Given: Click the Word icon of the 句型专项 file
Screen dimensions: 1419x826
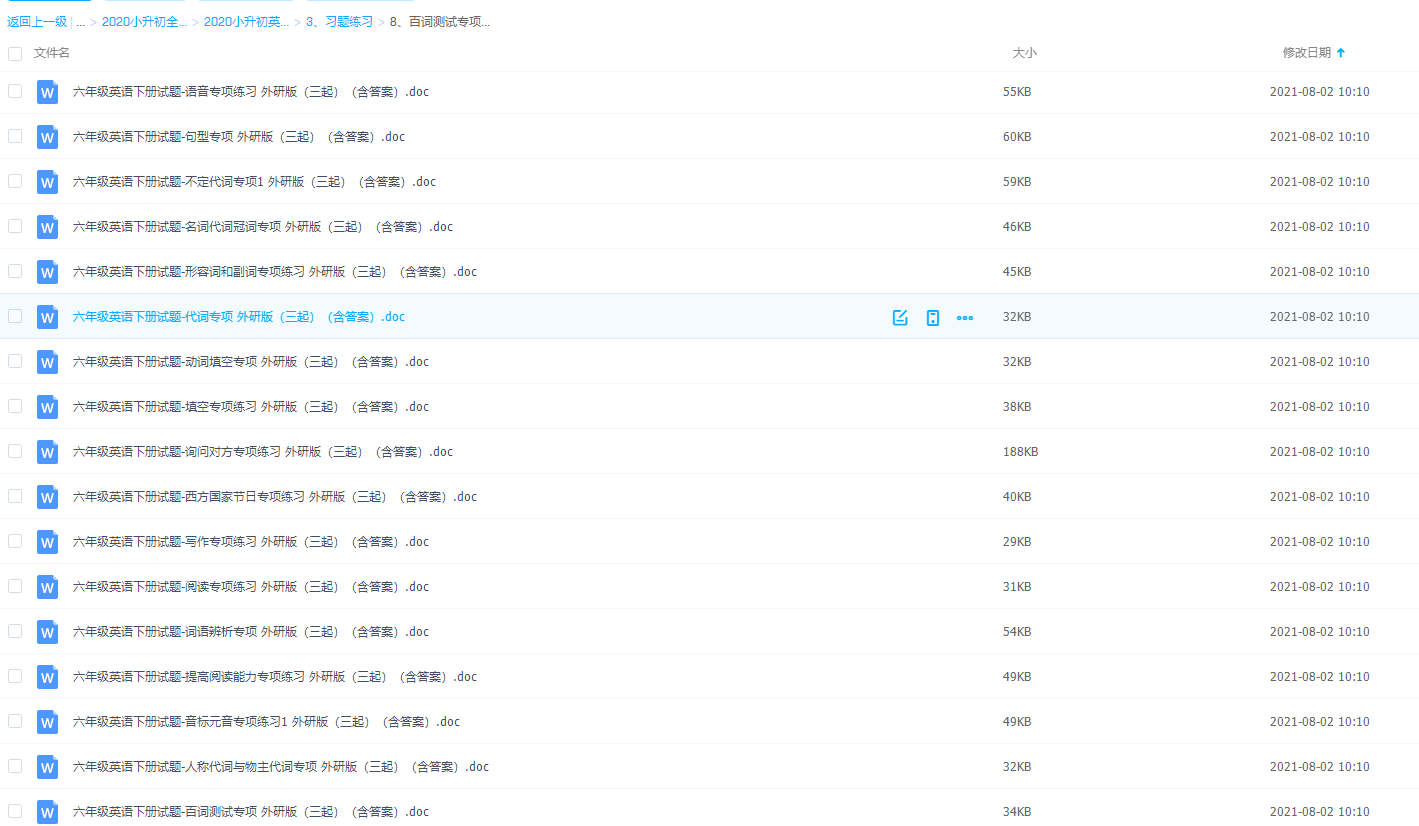Looking at the screenshot, I should (x=47, y=137).
